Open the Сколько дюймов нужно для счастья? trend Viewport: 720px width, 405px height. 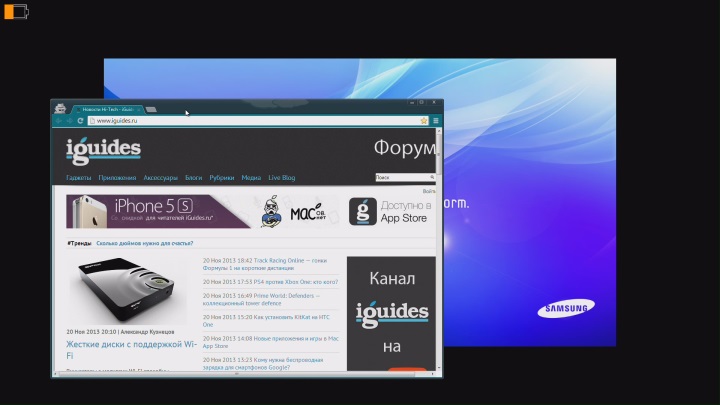(x=145, y=243)
